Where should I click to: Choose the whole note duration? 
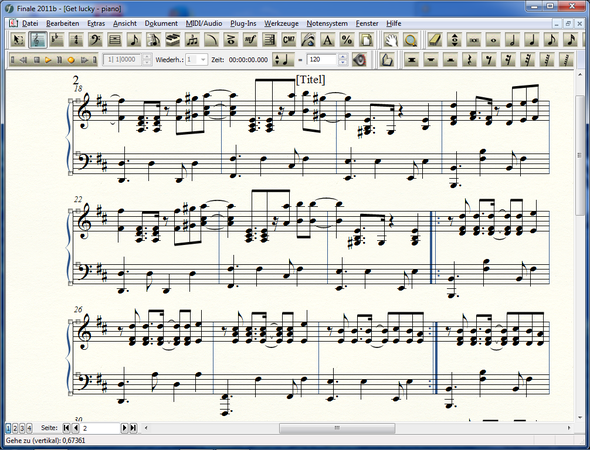pos(493,40)
